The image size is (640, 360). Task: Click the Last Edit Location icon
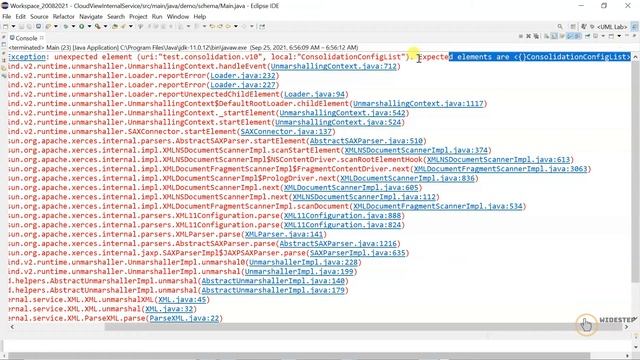[x=212, y=27]
